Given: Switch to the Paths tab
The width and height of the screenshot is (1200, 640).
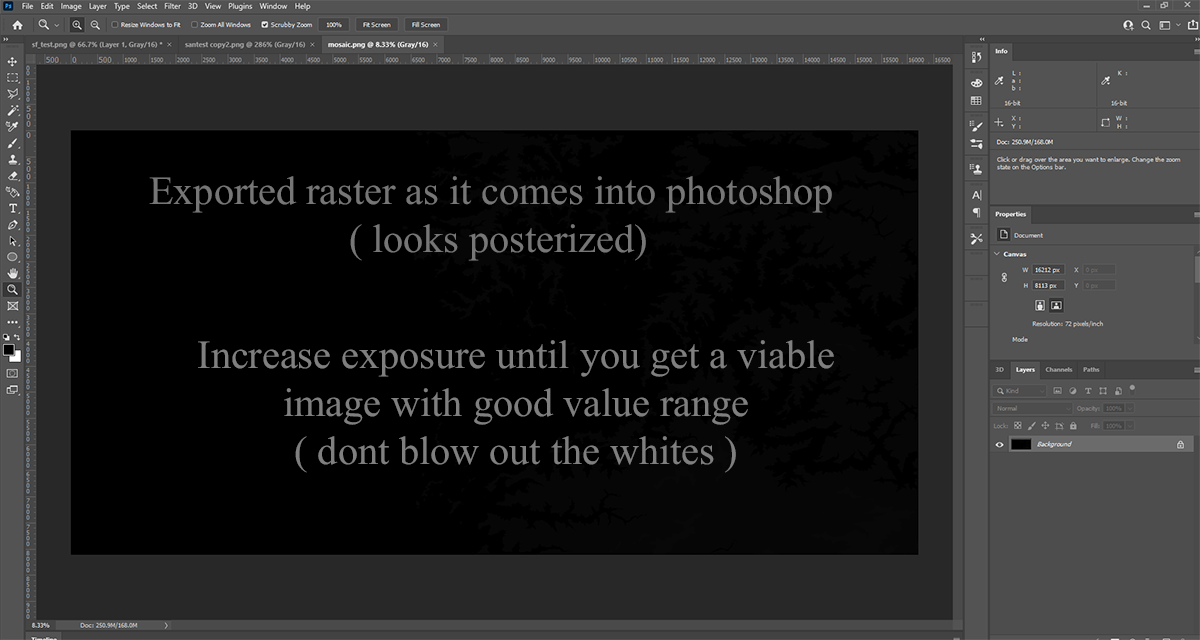Looking at the screenshot, I should pos(1091,370).
